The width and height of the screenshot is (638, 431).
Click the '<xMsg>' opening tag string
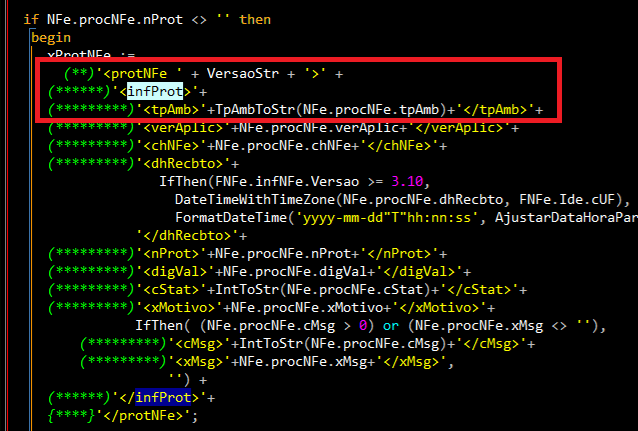[x=199, y=361]
